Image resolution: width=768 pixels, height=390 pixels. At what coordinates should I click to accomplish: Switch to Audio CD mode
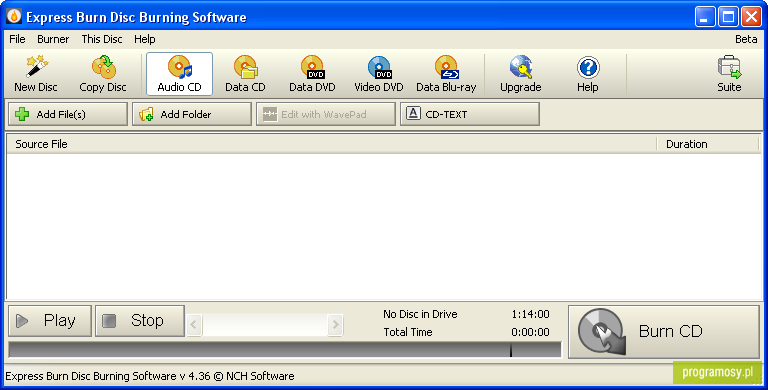tap(179, 74)
